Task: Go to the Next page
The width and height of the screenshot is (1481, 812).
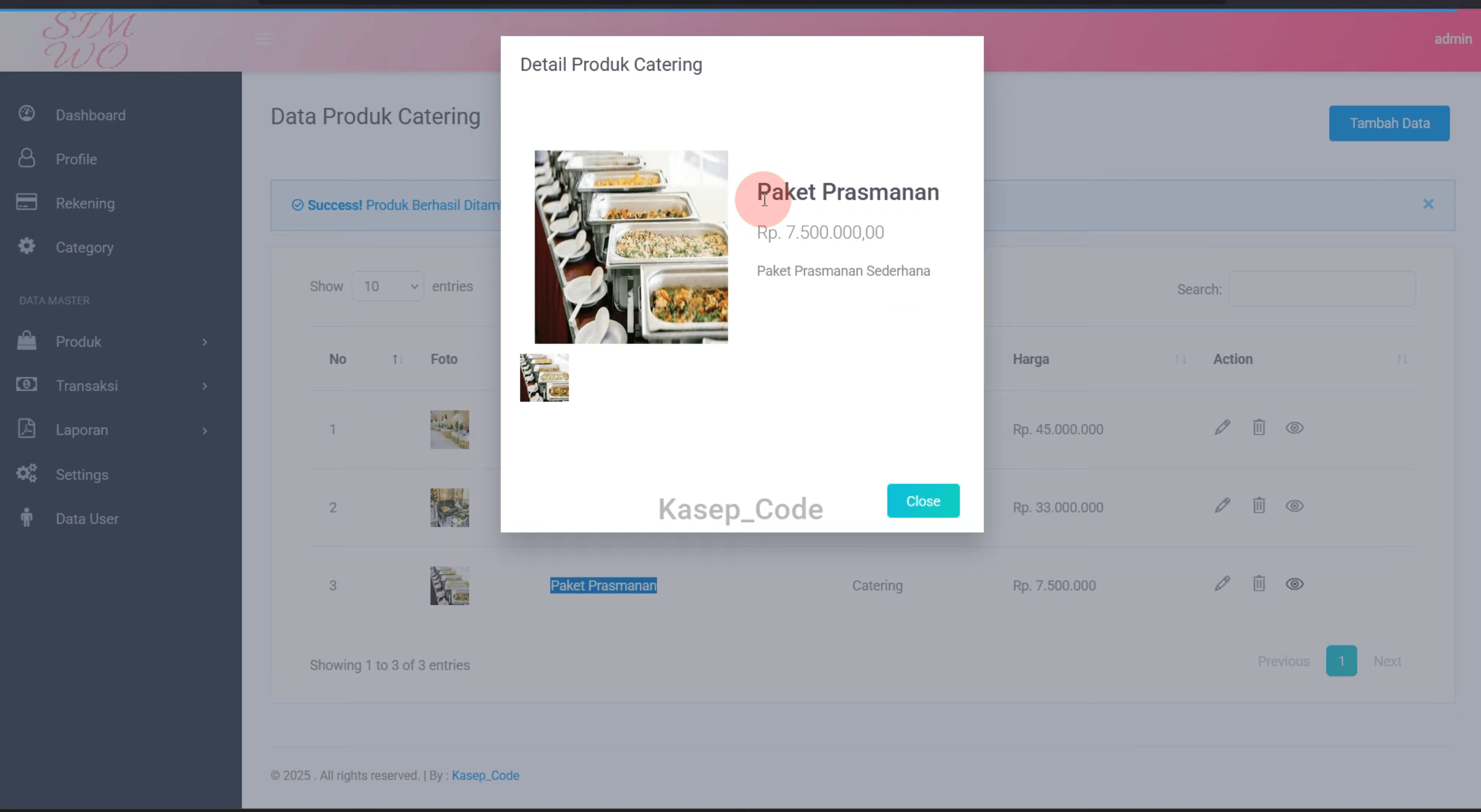Action: 1387,661
